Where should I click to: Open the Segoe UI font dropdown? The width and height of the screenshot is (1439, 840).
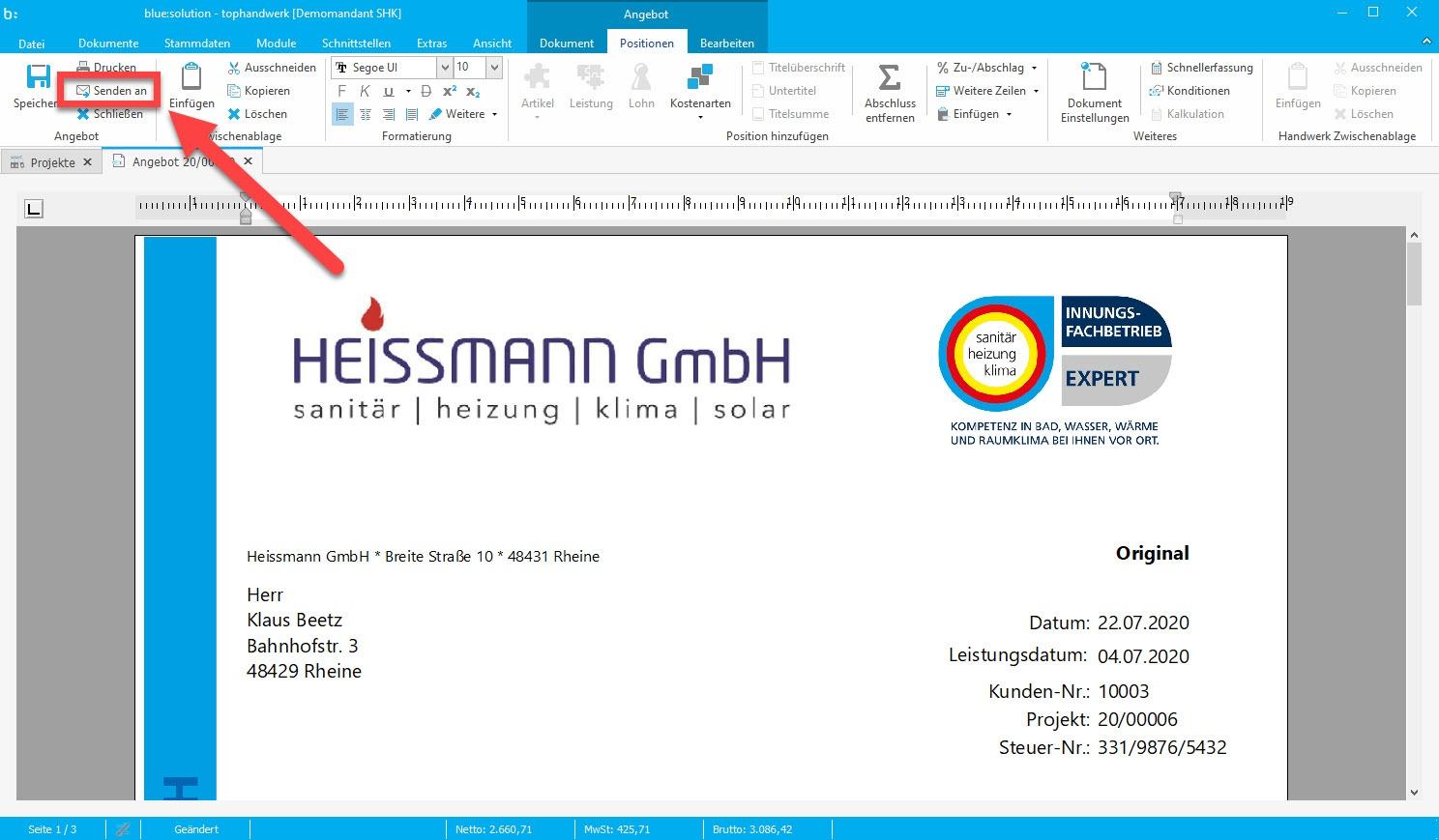coord(445,68)
